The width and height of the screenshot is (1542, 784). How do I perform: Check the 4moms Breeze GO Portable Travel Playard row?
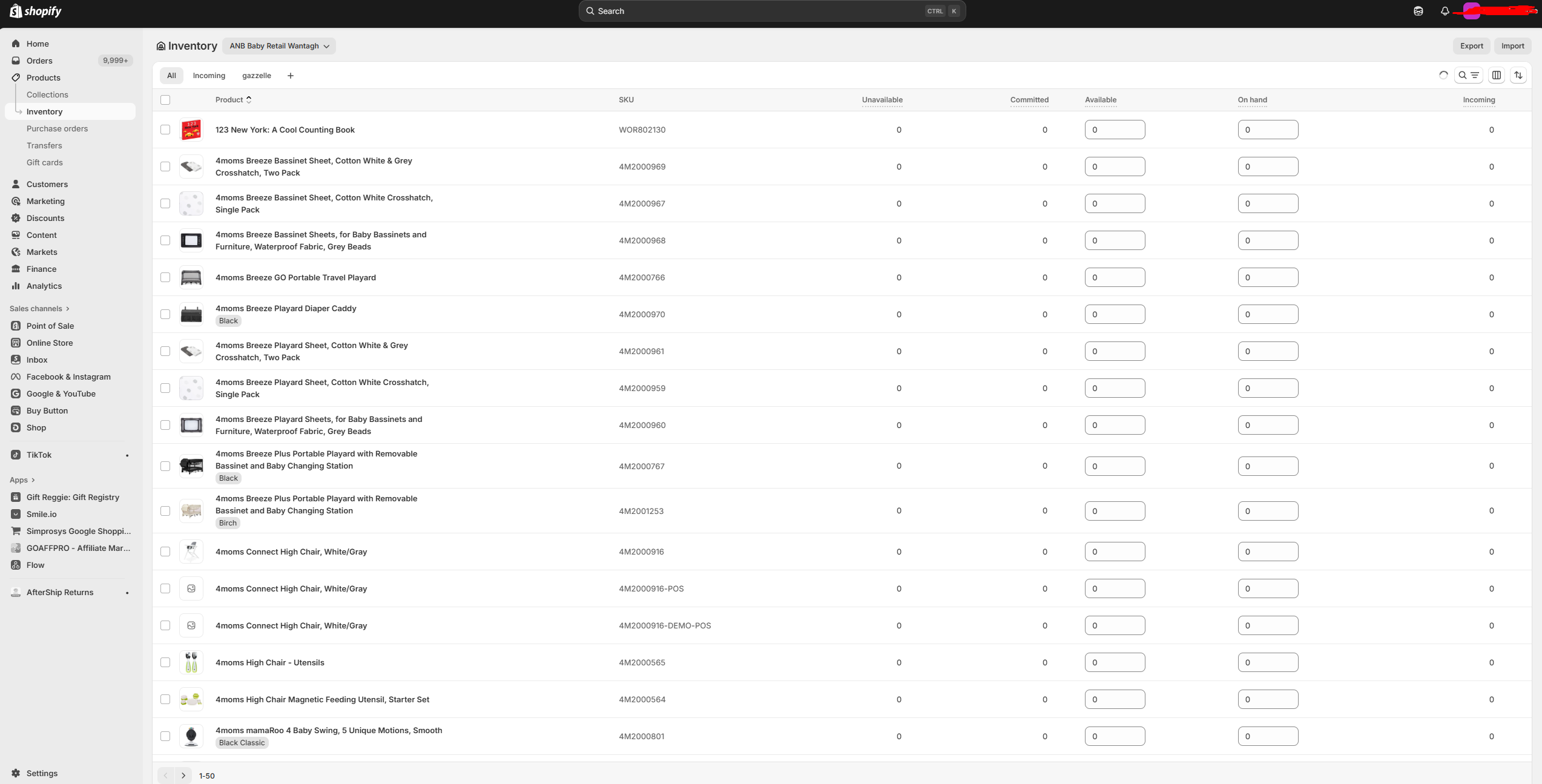[x=165, y=277]
